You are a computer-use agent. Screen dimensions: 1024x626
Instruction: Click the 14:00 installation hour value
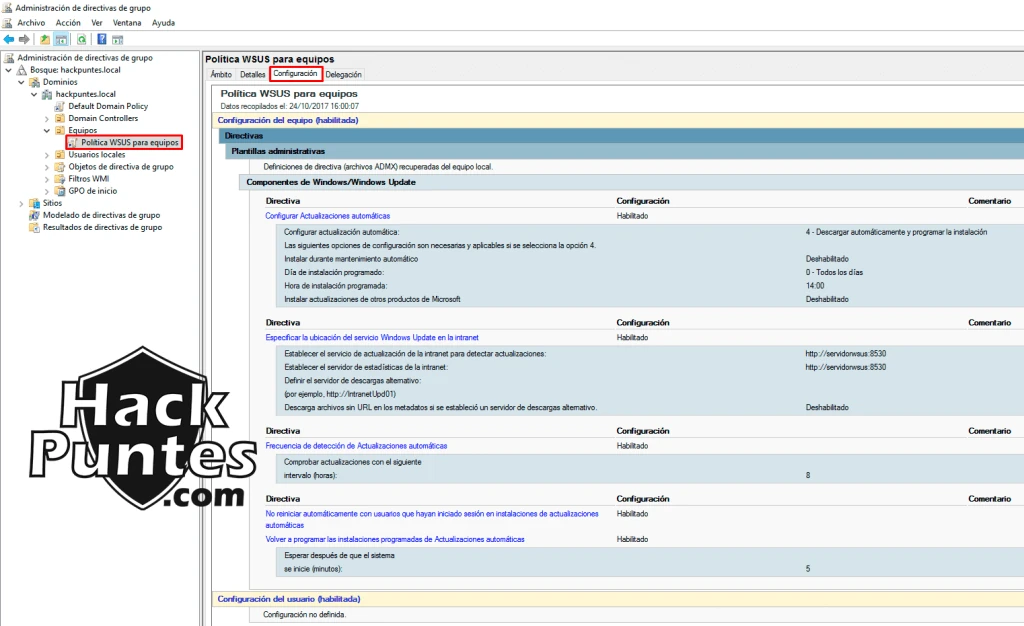[814, 286]
